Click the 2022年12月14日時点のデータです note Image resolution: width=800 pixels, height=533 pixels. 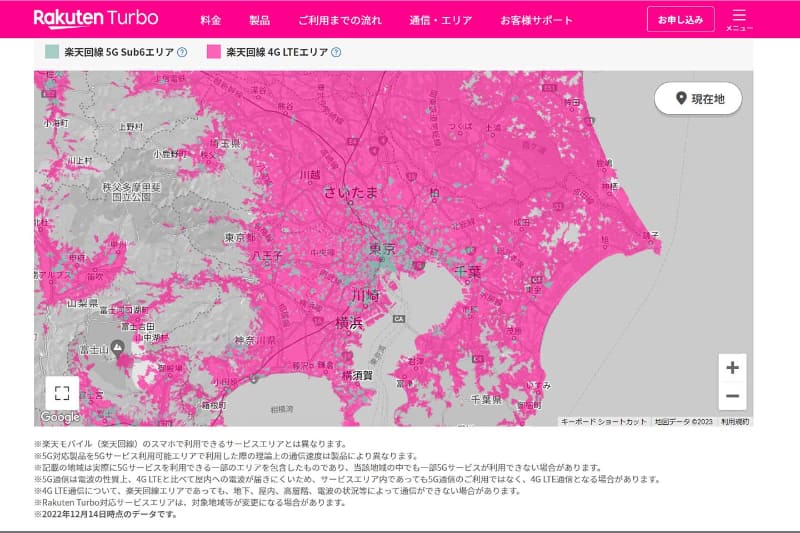tap(106, 514)
